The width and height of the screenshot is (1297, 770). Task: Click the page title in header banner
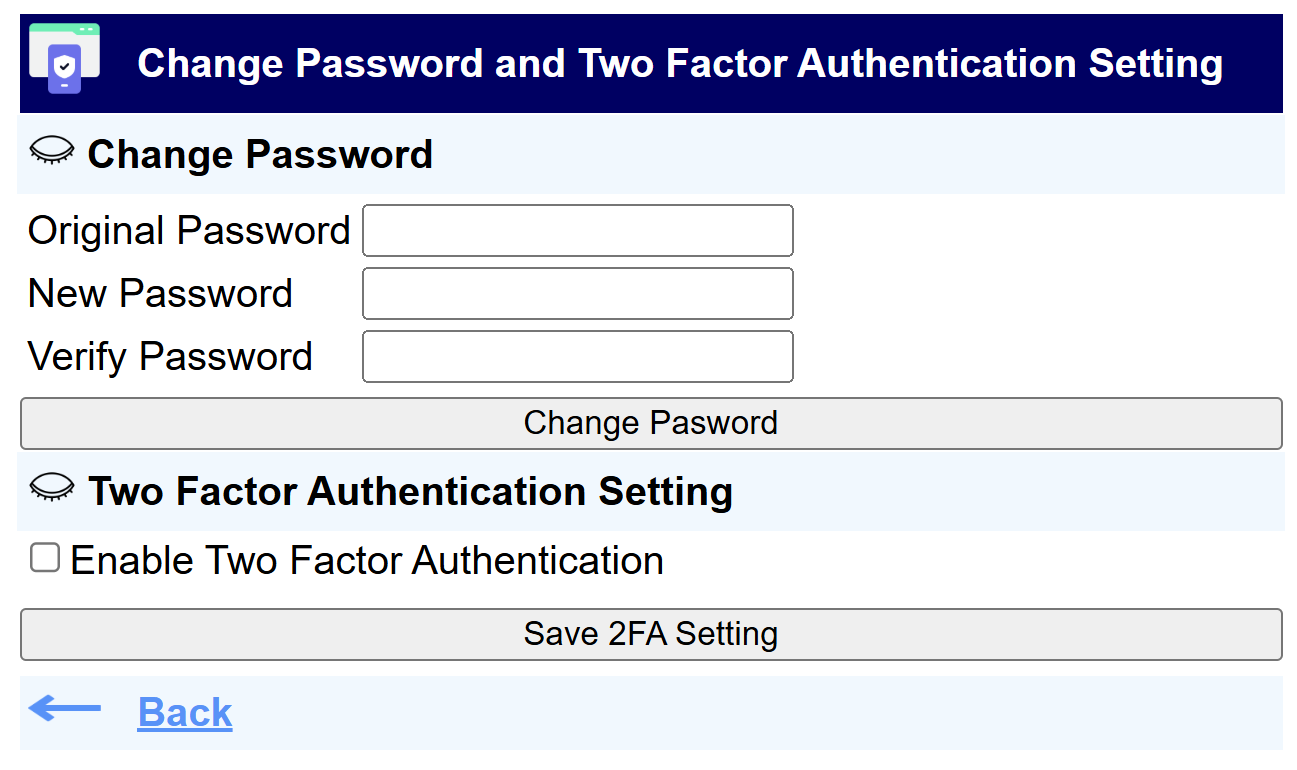point(680,64)
